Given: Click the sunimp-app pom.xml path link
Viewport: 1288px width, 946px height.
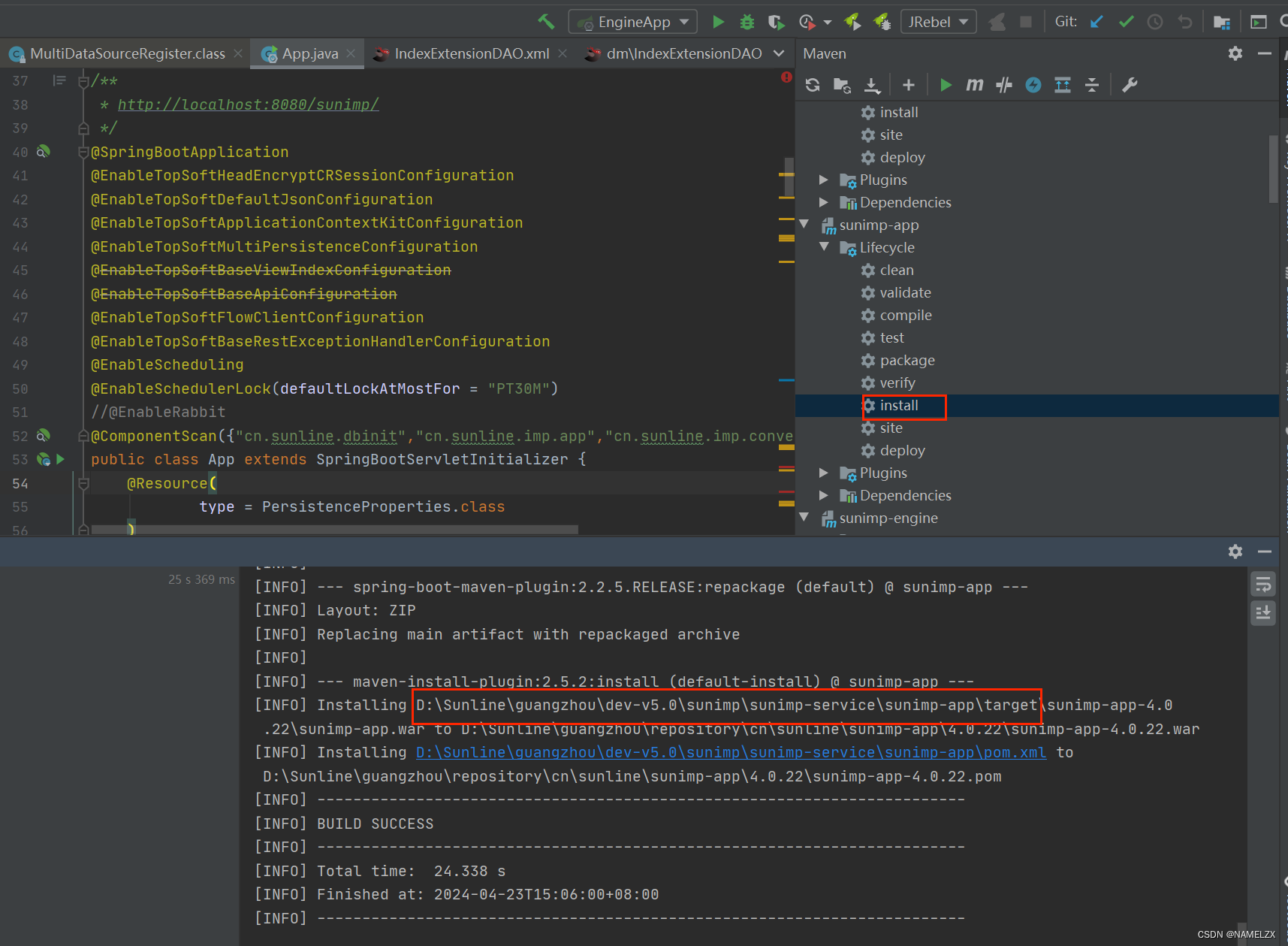Looking at the screenshot, I should coord(730,752).
